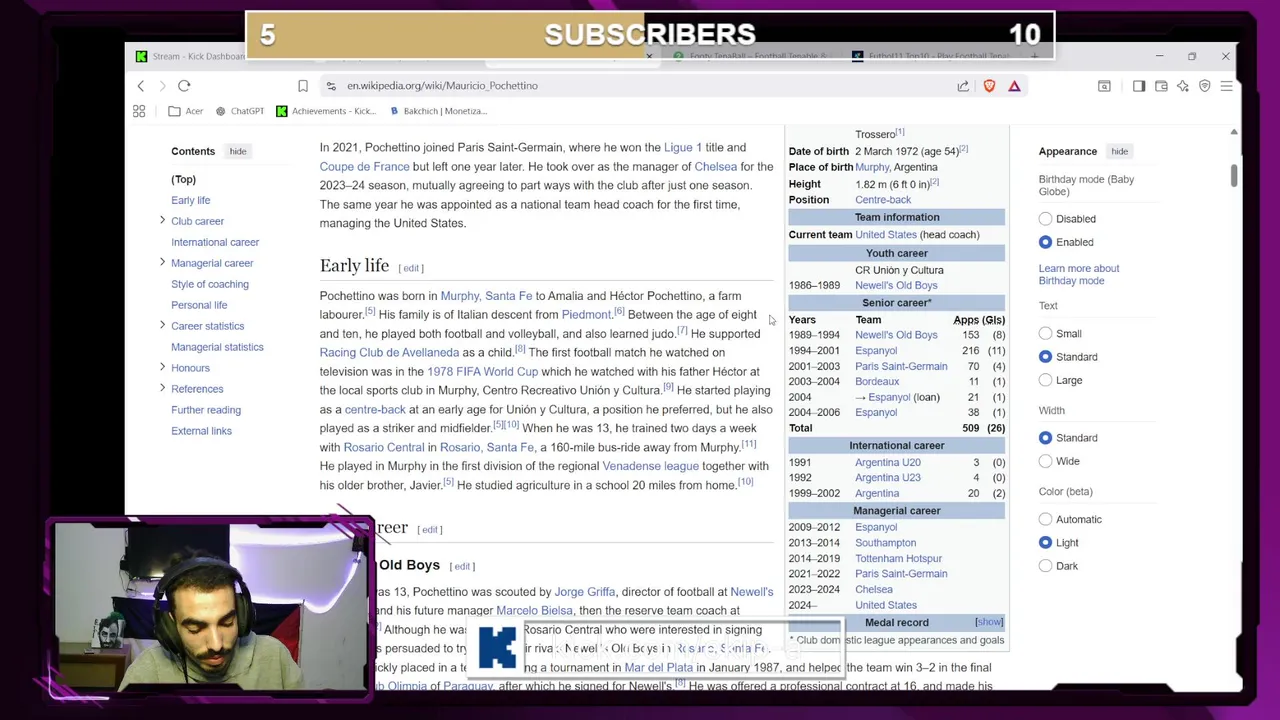Open the ChatGPT bookmark

pyautogui.click(x=238, y=111)
